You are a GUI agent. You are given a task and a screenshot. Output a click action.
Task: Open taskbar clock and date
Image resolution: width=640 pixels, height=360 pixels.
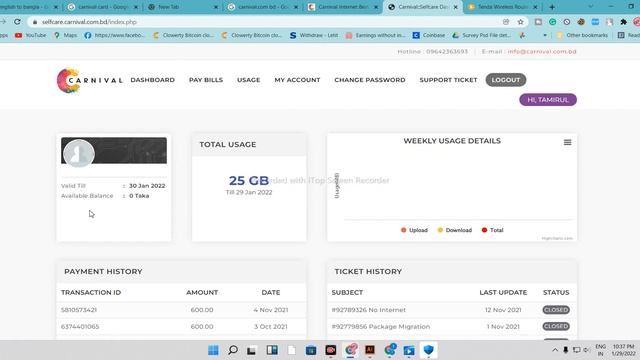click(623, 350)
